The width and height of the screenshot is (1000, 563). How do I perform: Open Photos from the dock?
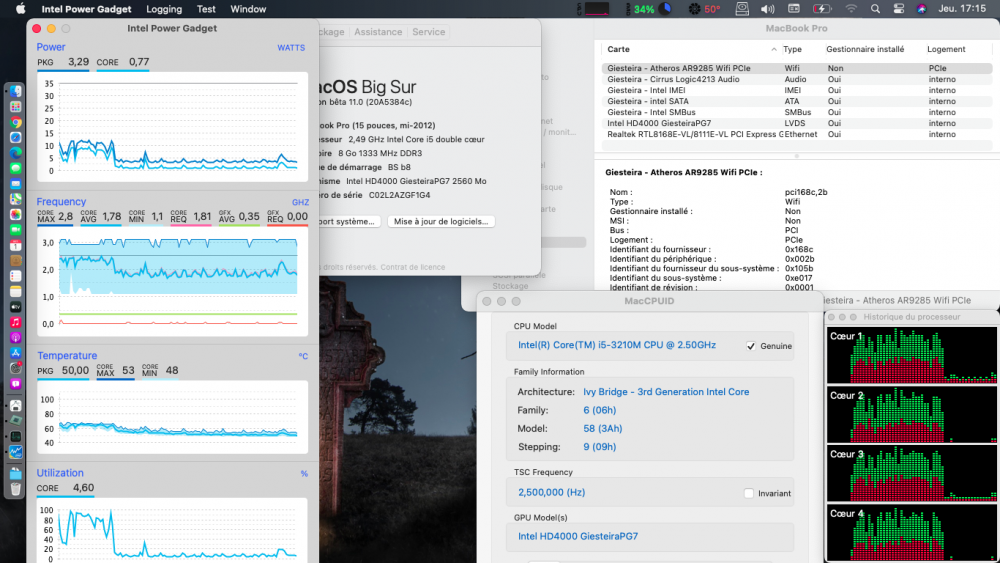click(x=16, y=214)
